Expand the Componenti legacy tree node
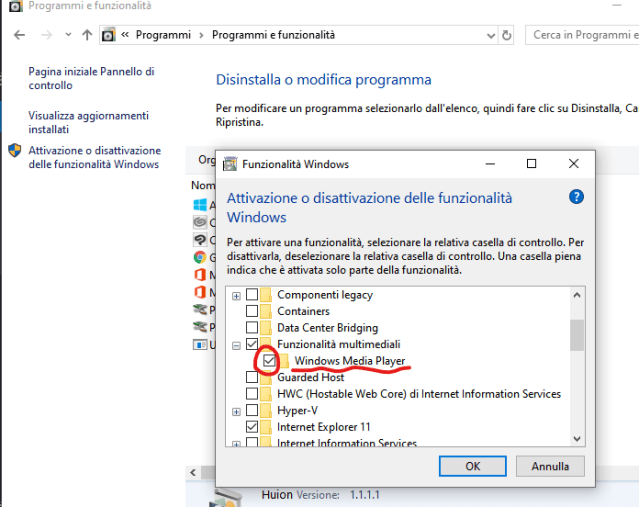 tap(236, 295)
